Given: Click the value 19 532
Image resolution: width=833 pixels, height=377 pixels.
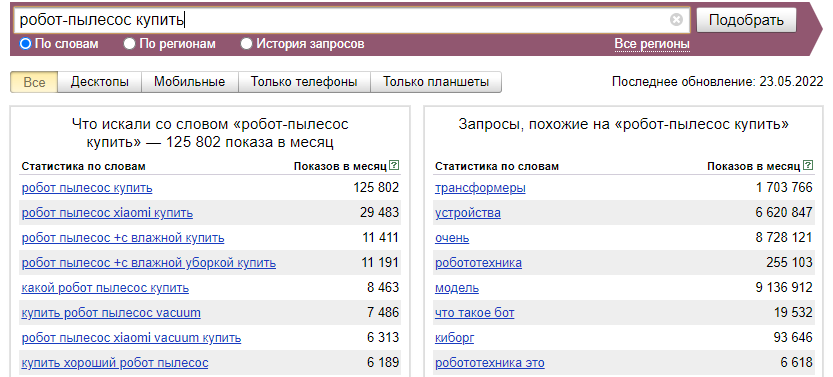Looking at the screenshot, I should 793,313.
